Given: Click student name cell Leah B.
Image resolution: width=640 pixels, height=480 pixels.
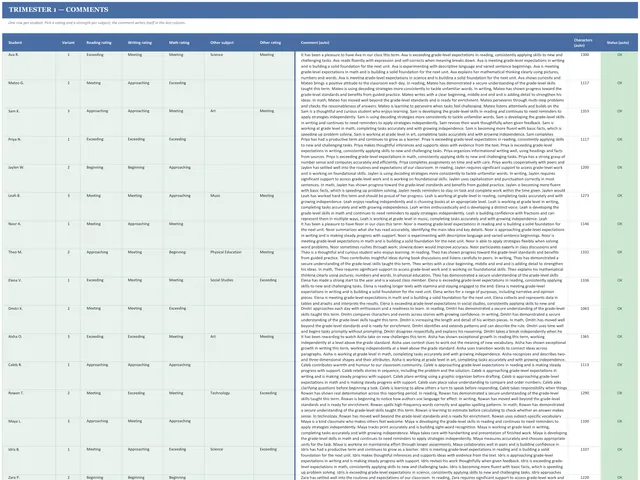Looking at the screenshot, I should coord(29,207).
